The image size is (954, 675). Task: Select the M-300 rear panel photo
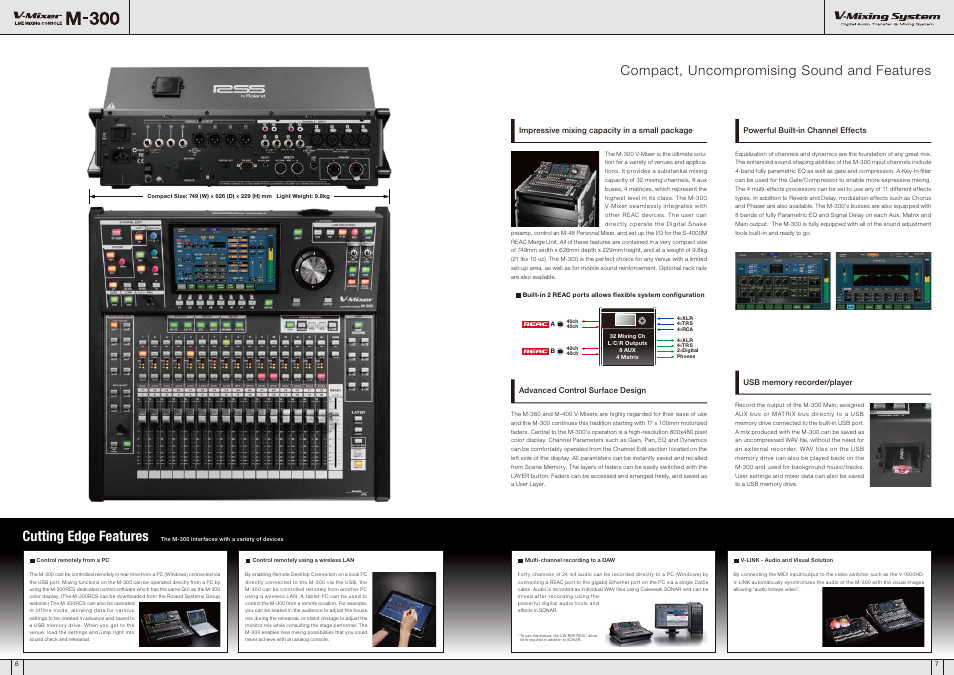(239, 127)
